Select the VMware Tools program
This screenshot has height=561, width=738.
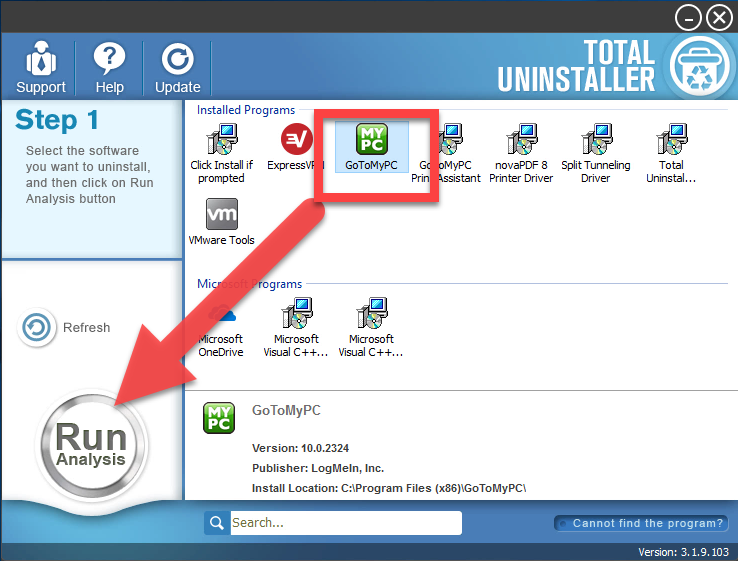pyautogui.click(x=221, y=222)
